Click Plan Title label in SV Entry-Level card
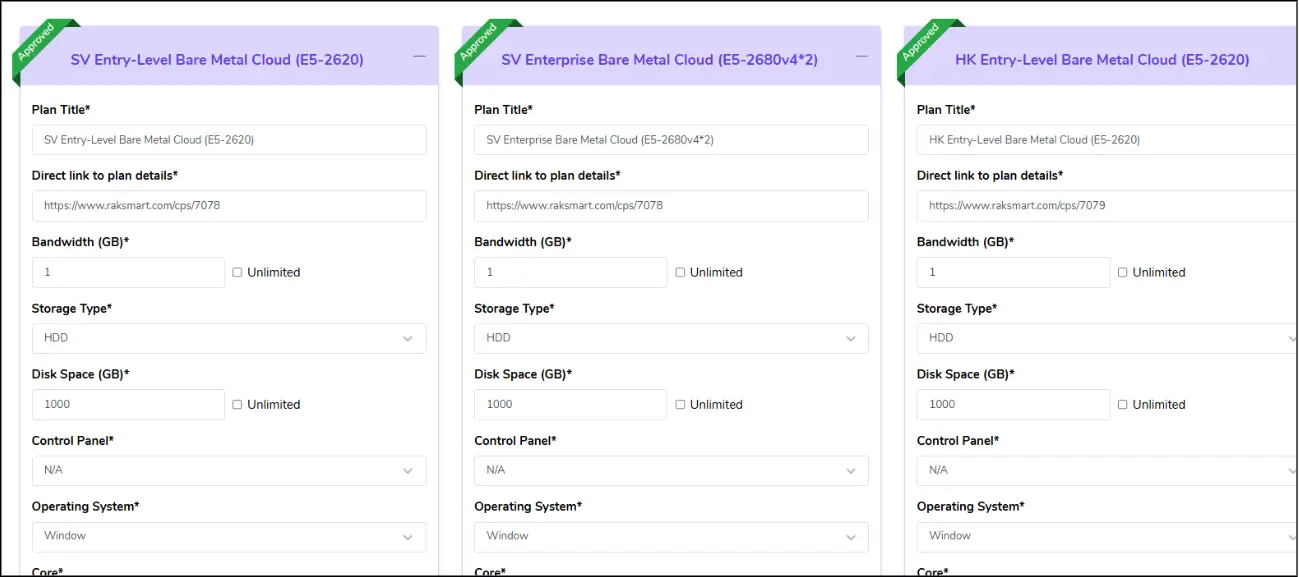This screenshot has width=1299, height=577. (61, 110)
